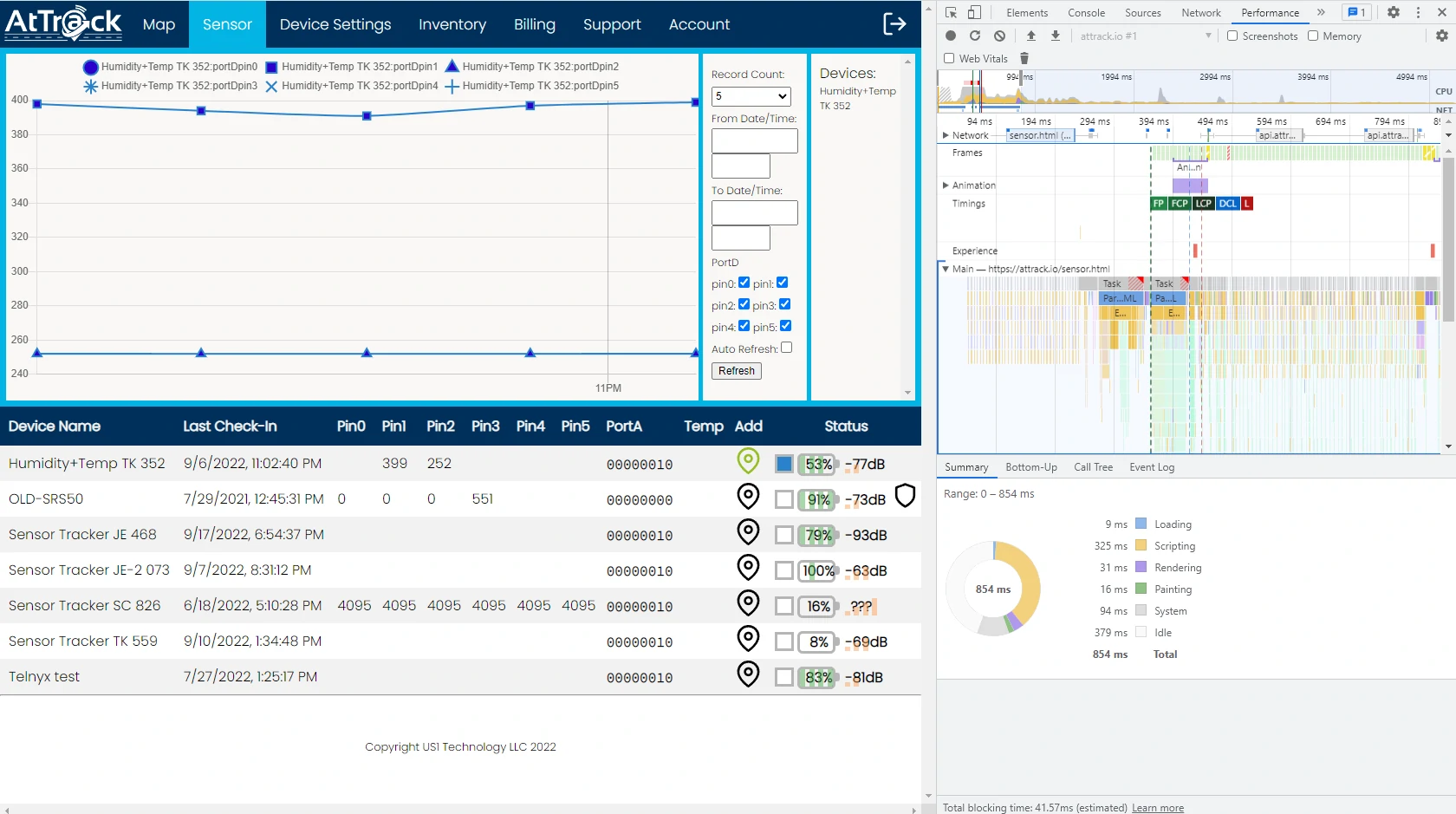Enable the Screenshots checkbox

tap(1232, 36)
